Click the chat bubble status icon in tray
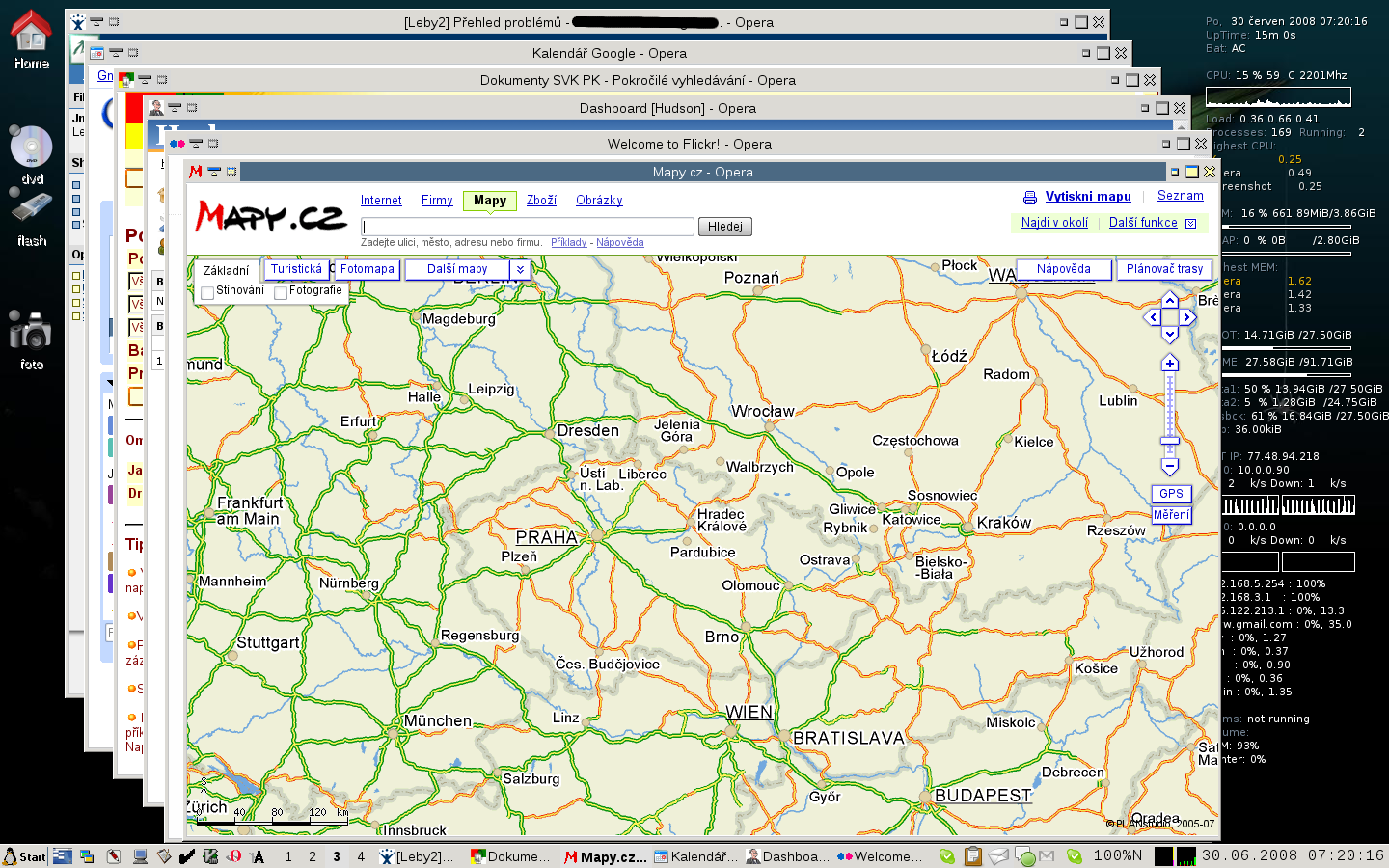 1025,855
